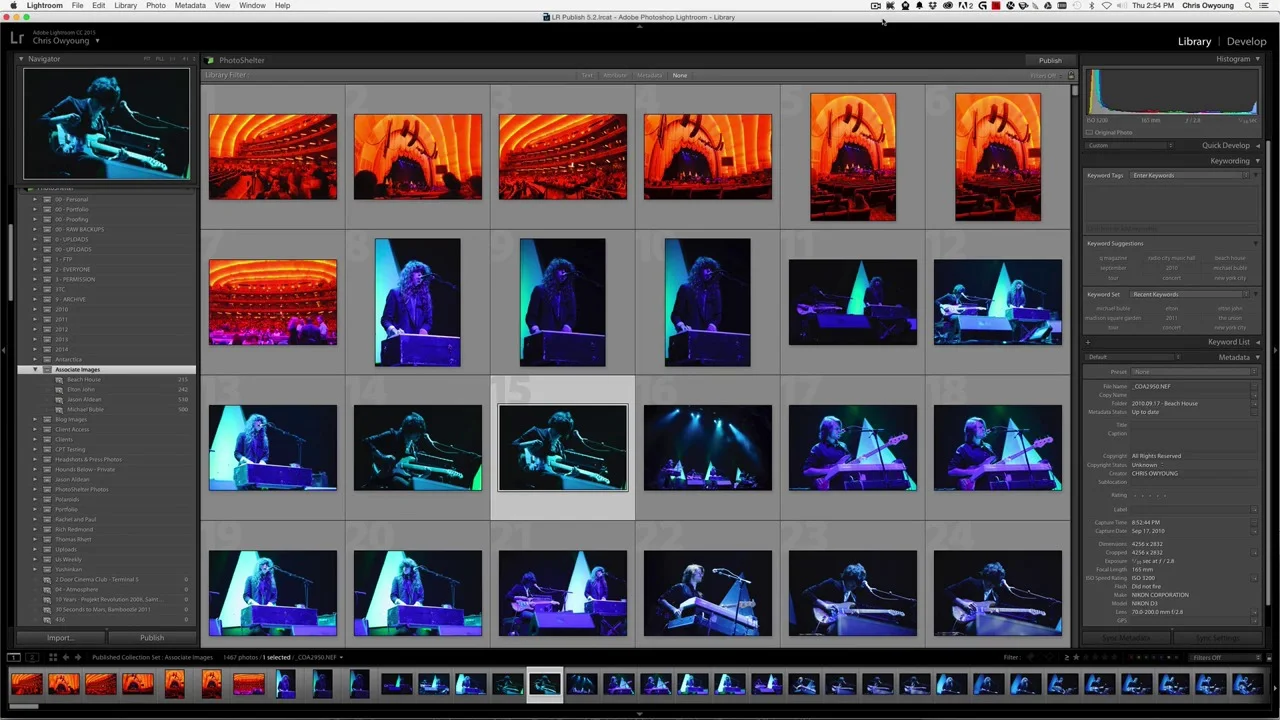Open grid view from the filmstrip bar

click(x=51, y=657)
